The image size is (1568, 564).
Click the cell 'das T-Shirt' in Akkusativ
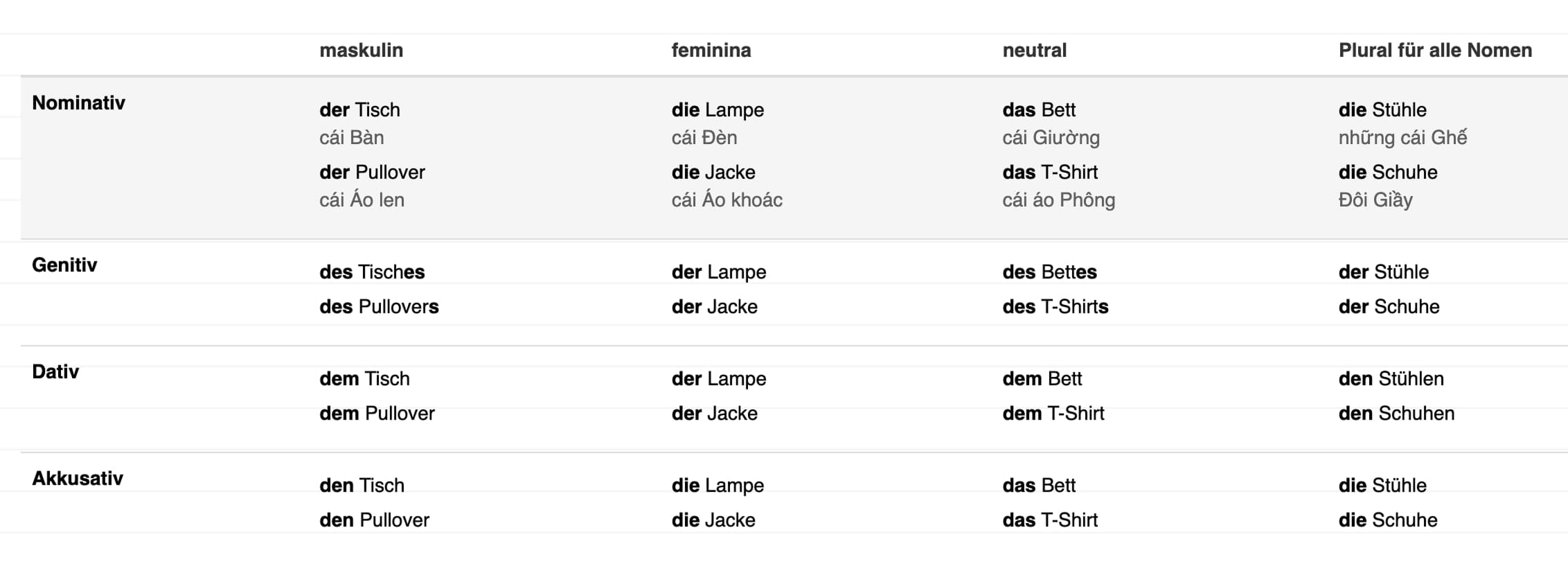(x=1050, y=520)
